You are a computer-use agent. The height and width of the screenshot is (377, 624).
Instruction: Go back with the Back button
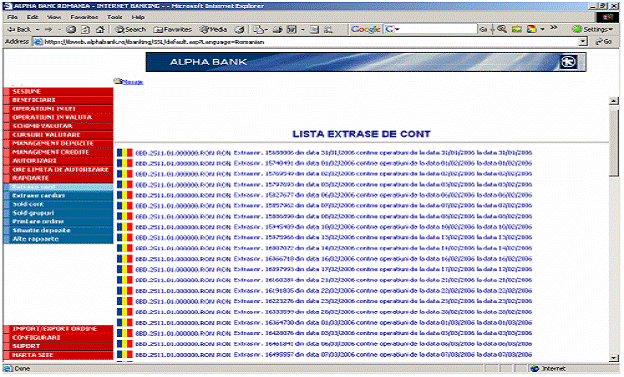pyautogui.click(x=19, y=29)
